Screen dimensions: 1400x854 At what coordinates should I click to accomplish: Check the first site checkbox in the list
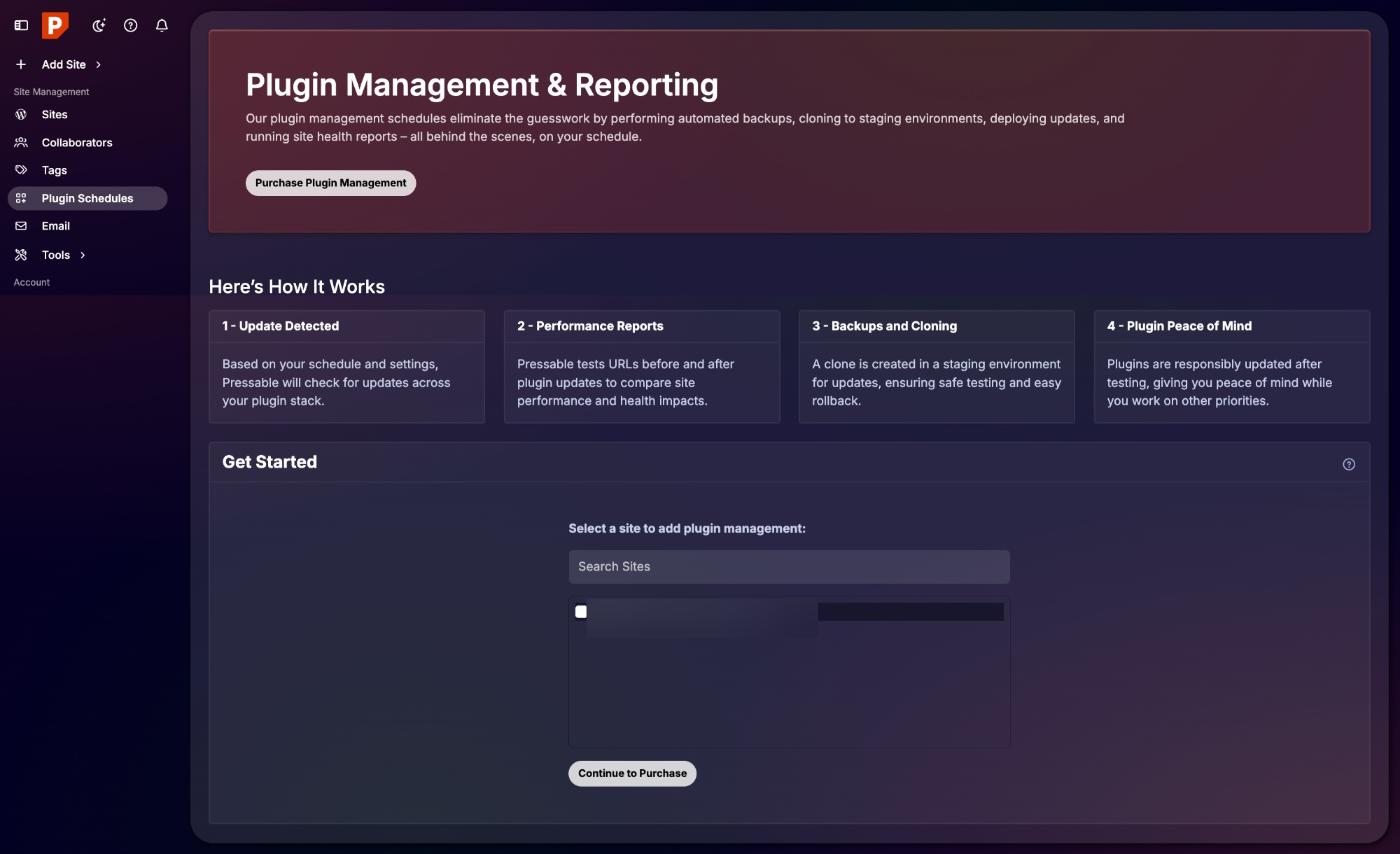tap(581, 611)
